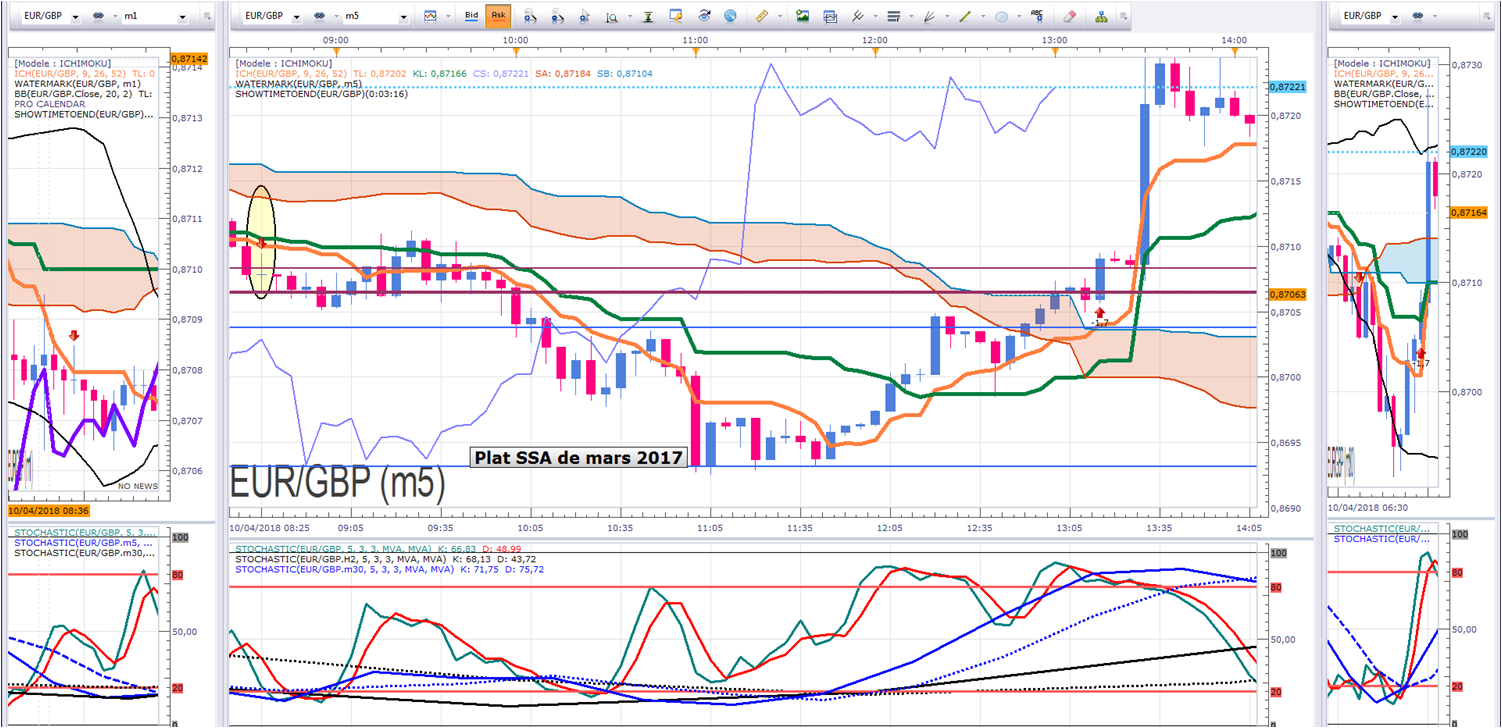Click the green hierarchy tree icon
Image resolution: width=1502 pixels, height=728 pixels.
(x=1101, y=16)
